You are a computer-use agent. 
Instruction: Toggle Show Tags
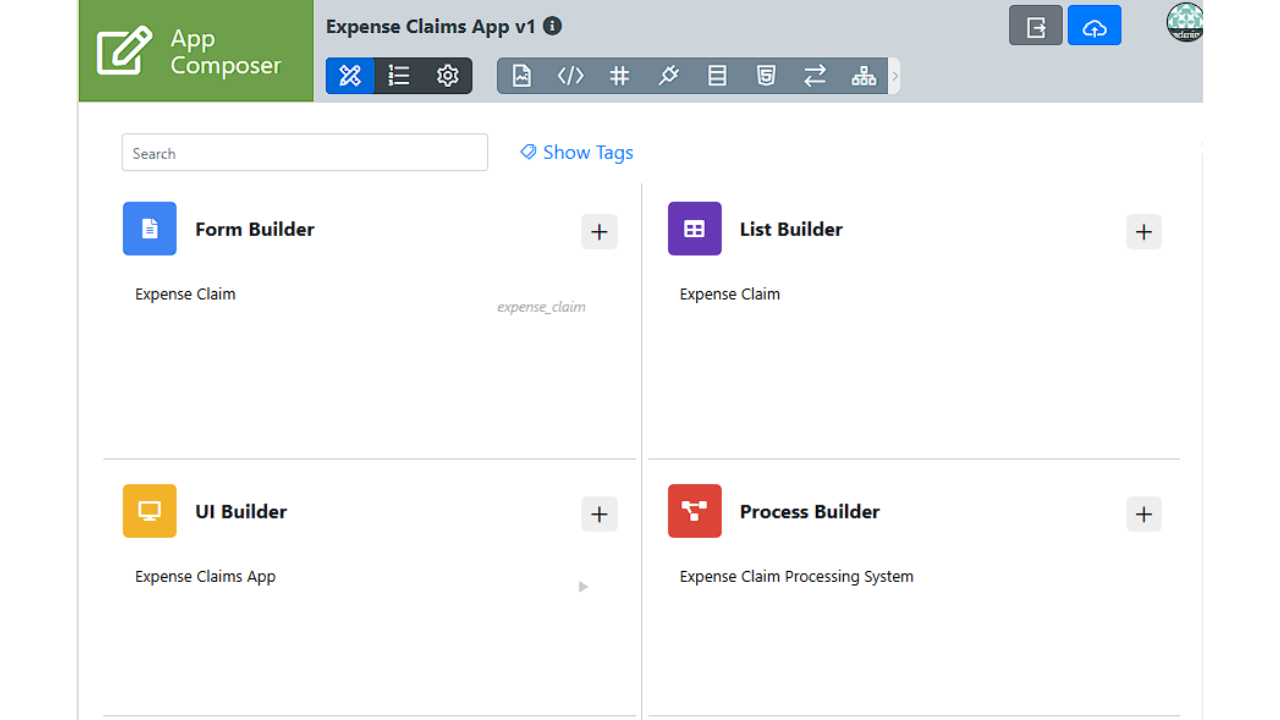[577, 152]
